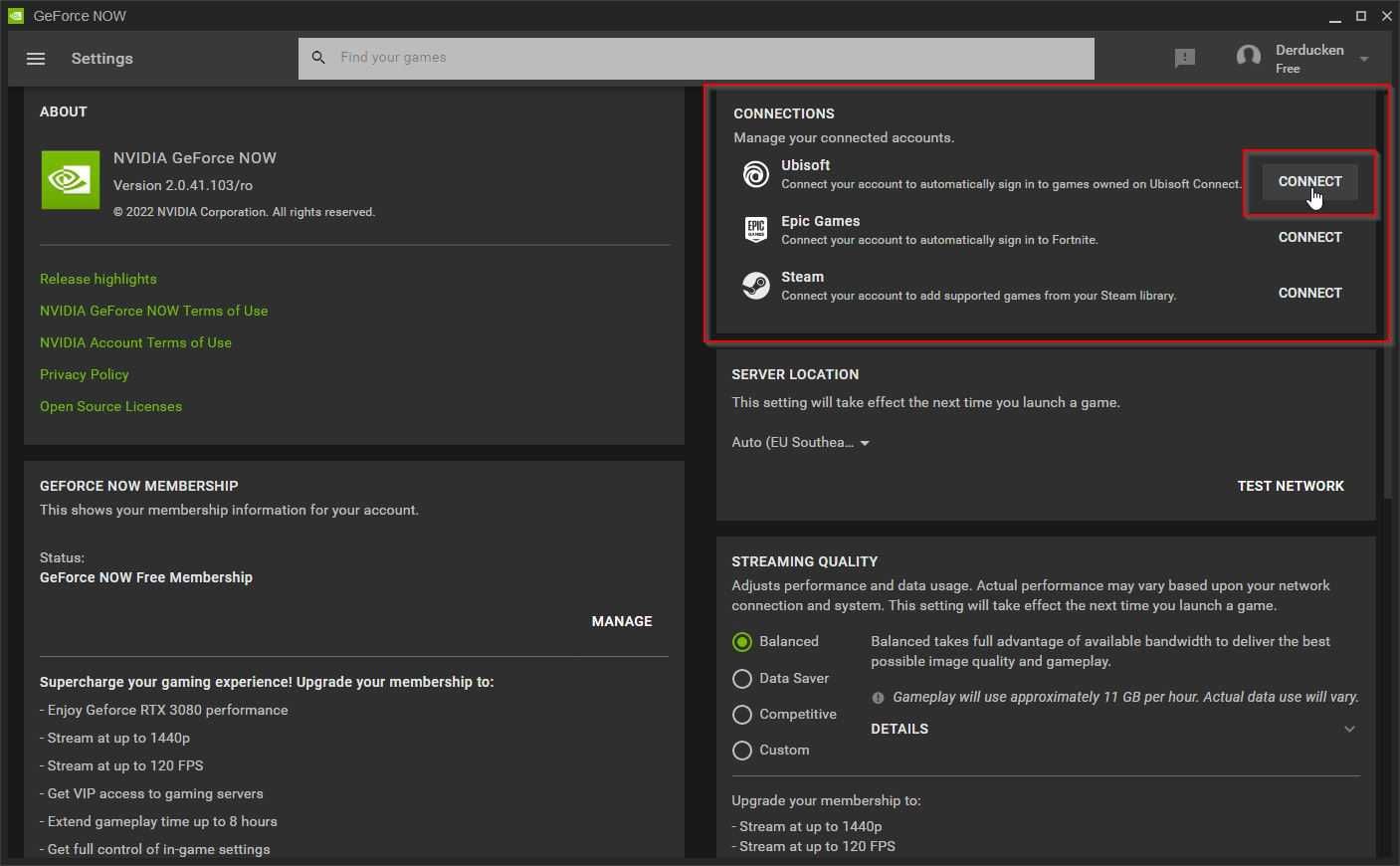Click 'Enjoy Geforce RTX 3080 performance' text

[164, 711]
